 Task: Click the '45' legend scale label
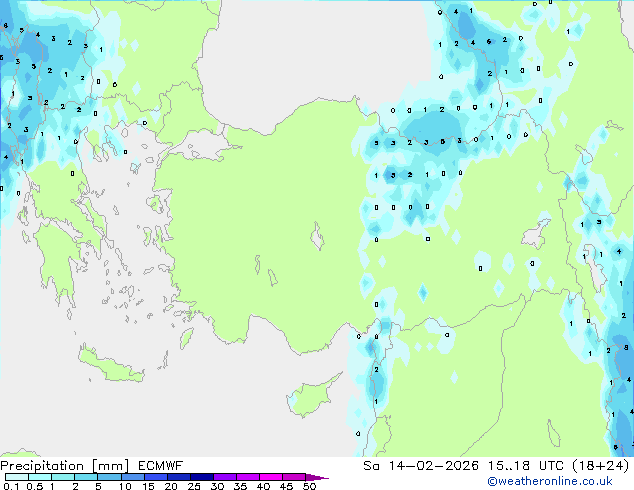tap(286, 486)
